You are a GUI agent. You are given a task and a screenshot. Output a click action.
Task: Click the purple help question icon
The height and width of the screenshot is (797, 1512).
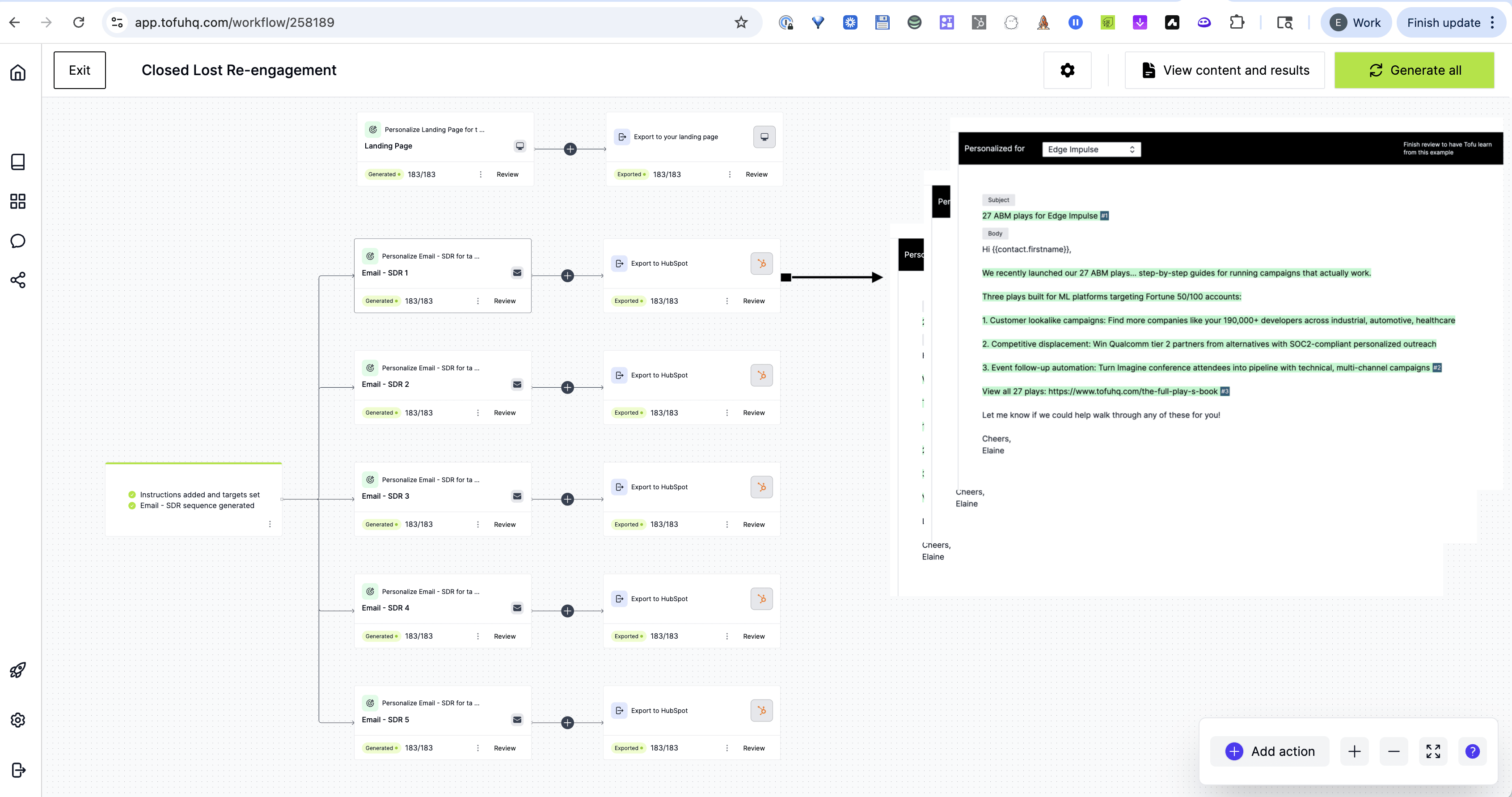coord(1472,751)
